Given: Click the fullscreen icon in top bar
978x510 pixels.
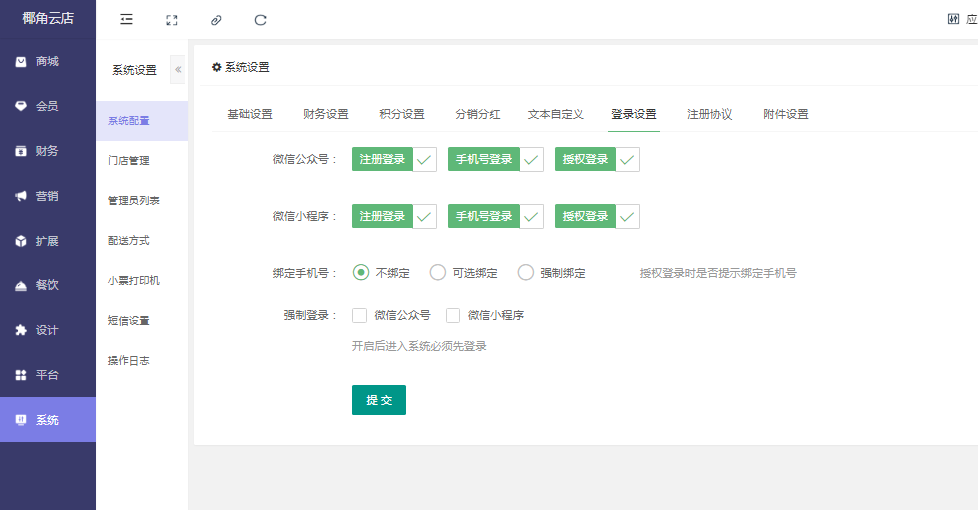Looking at the screenshot, I should coord(171,20).
